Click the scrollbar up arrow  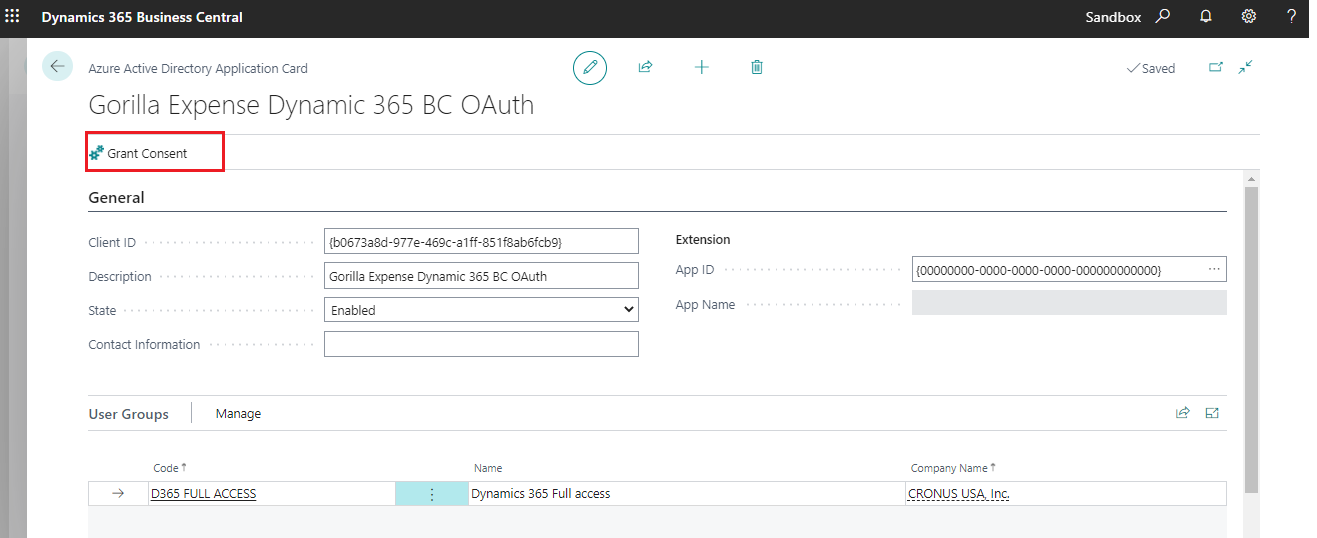point(1250,178)
